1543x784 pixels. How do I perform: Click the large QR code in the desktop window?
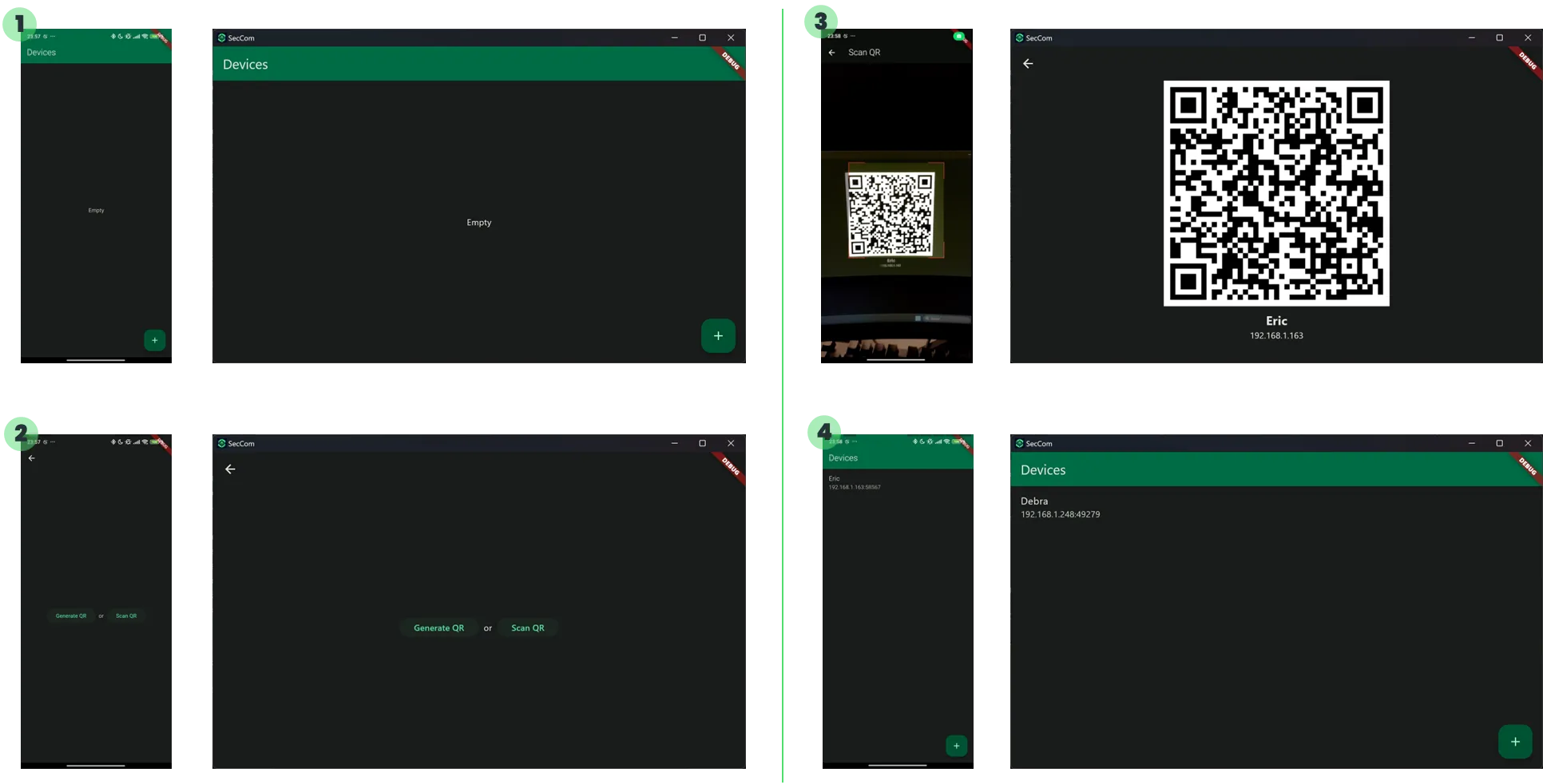pos(1276,193)
